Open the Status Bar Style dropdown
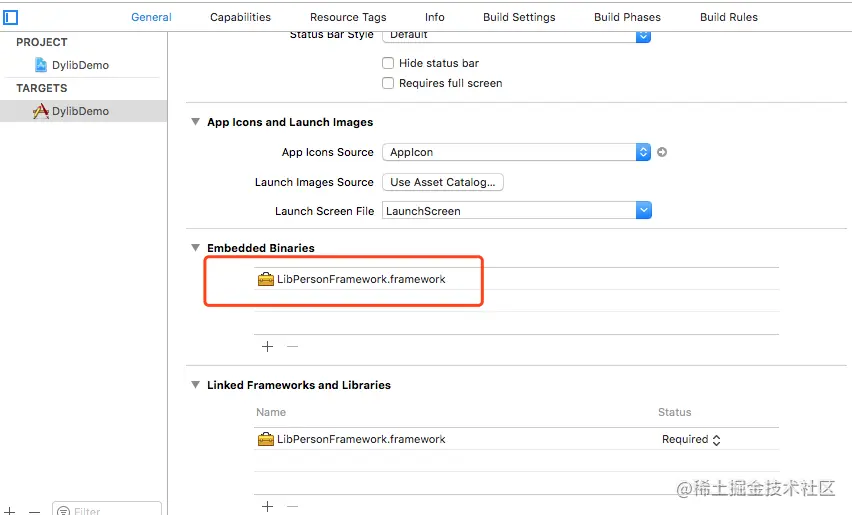 [x=643, y=35]
